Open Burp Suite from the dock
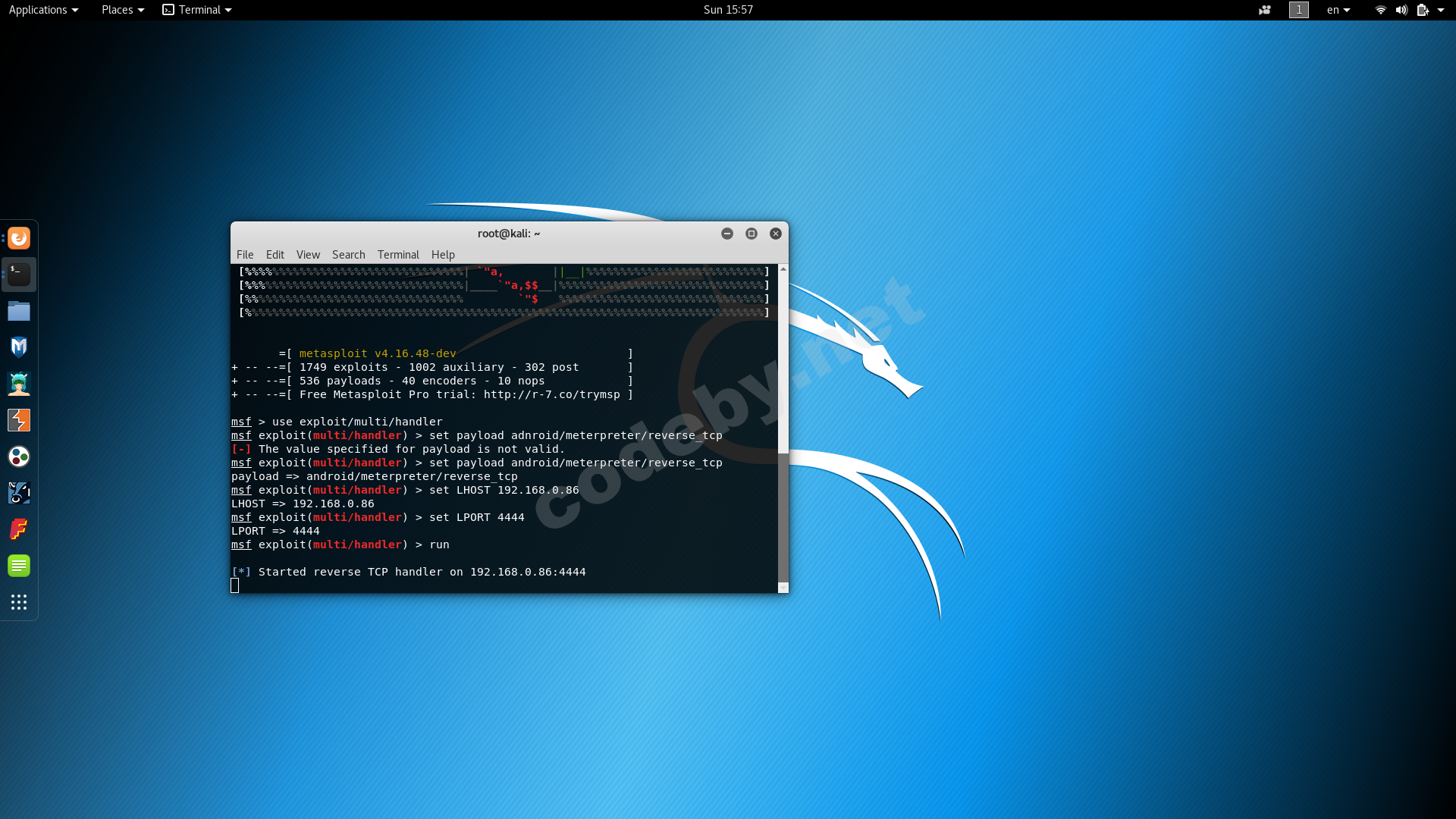1456x819 pixels. click(19, 420)
